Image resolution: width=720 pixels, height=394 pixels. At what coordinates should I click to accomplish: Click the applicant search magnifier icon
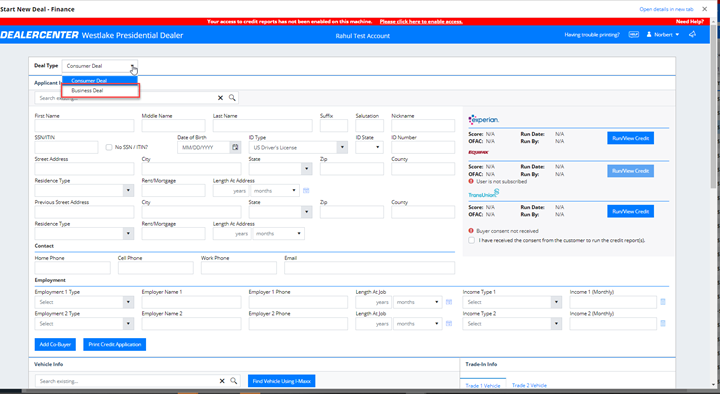coord(232,97)
